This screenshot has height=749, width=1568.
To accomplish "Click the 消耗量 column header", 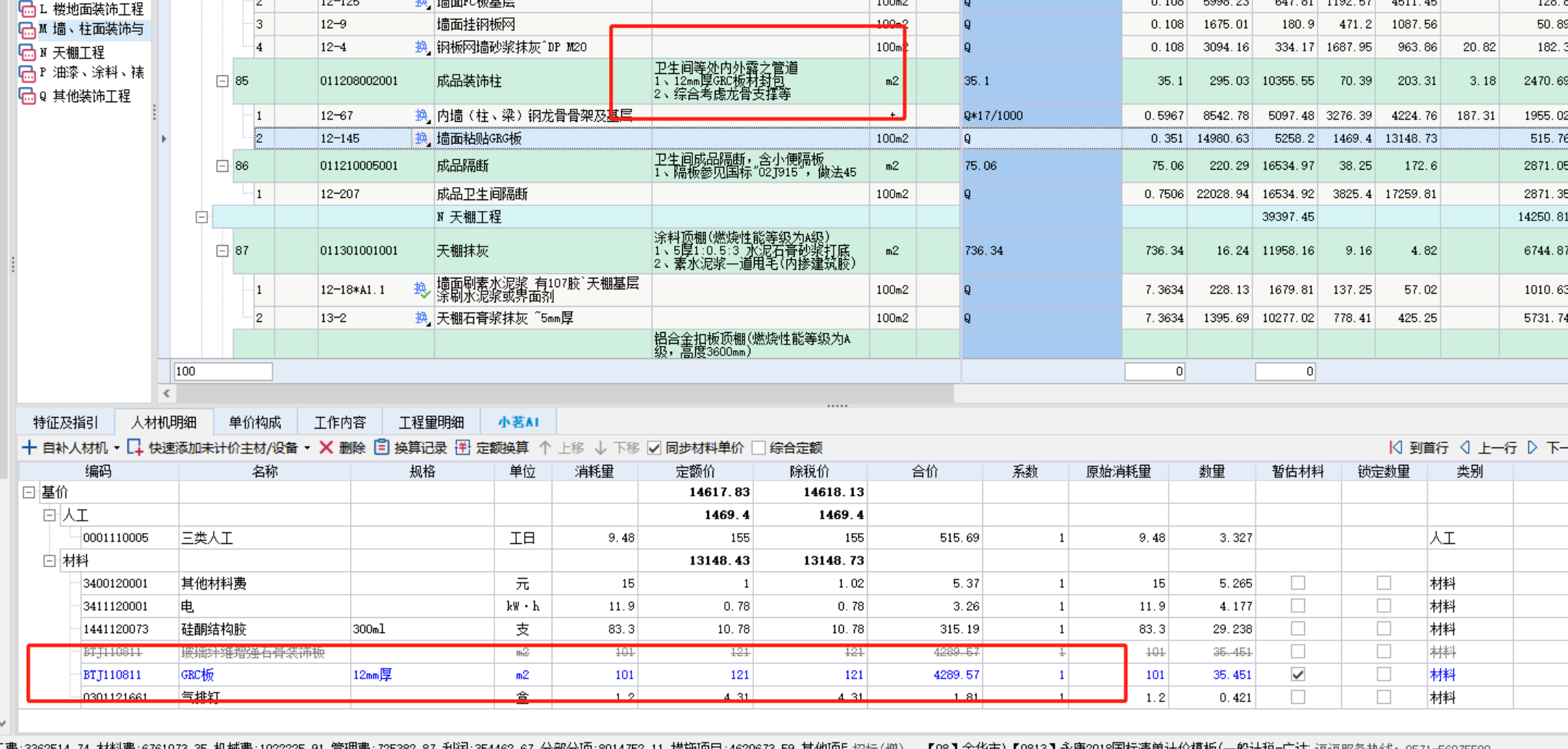I will pyautogui.click(x=594, y=471).
